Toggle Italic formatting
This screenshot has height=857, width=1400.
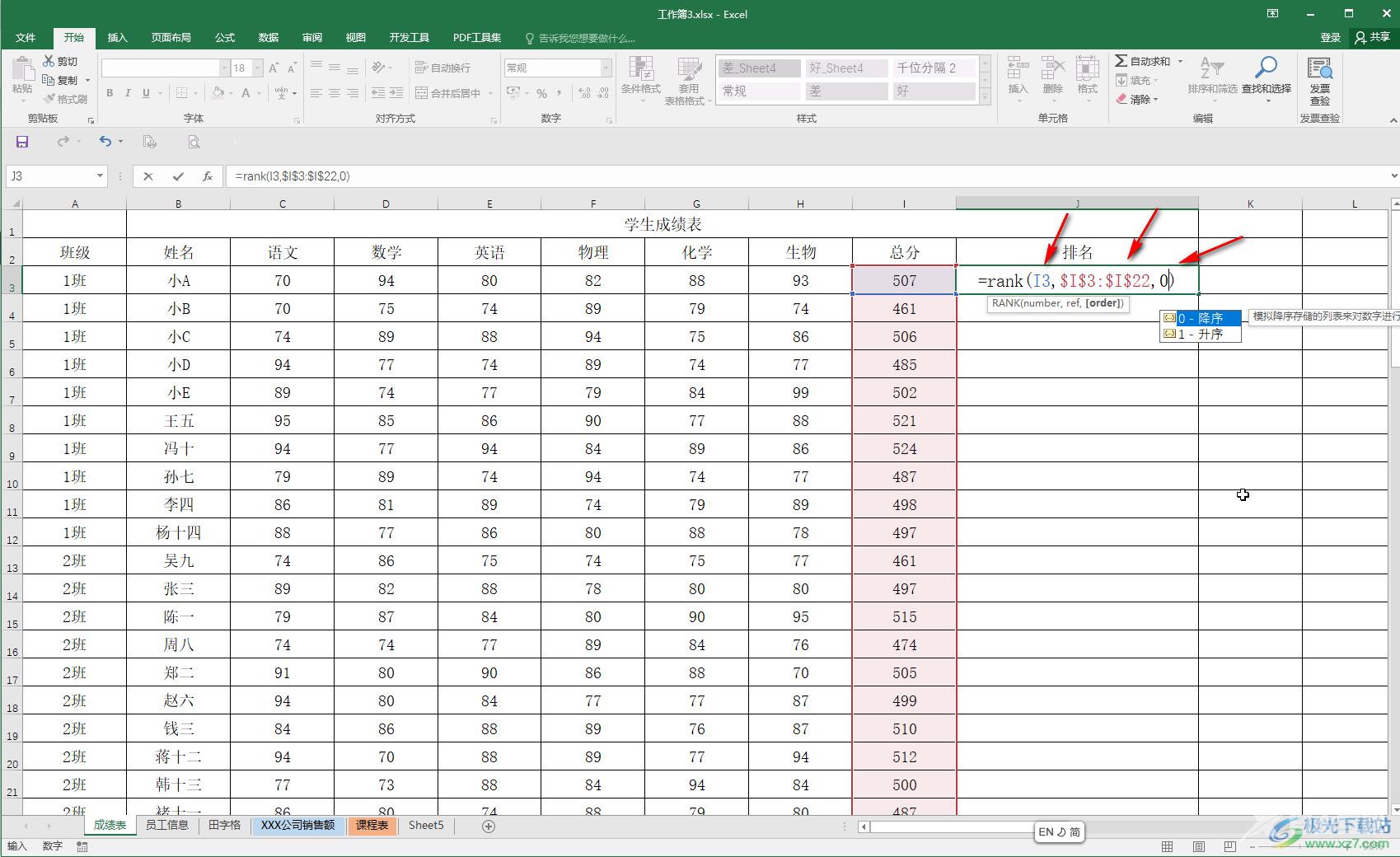point(128,93)
